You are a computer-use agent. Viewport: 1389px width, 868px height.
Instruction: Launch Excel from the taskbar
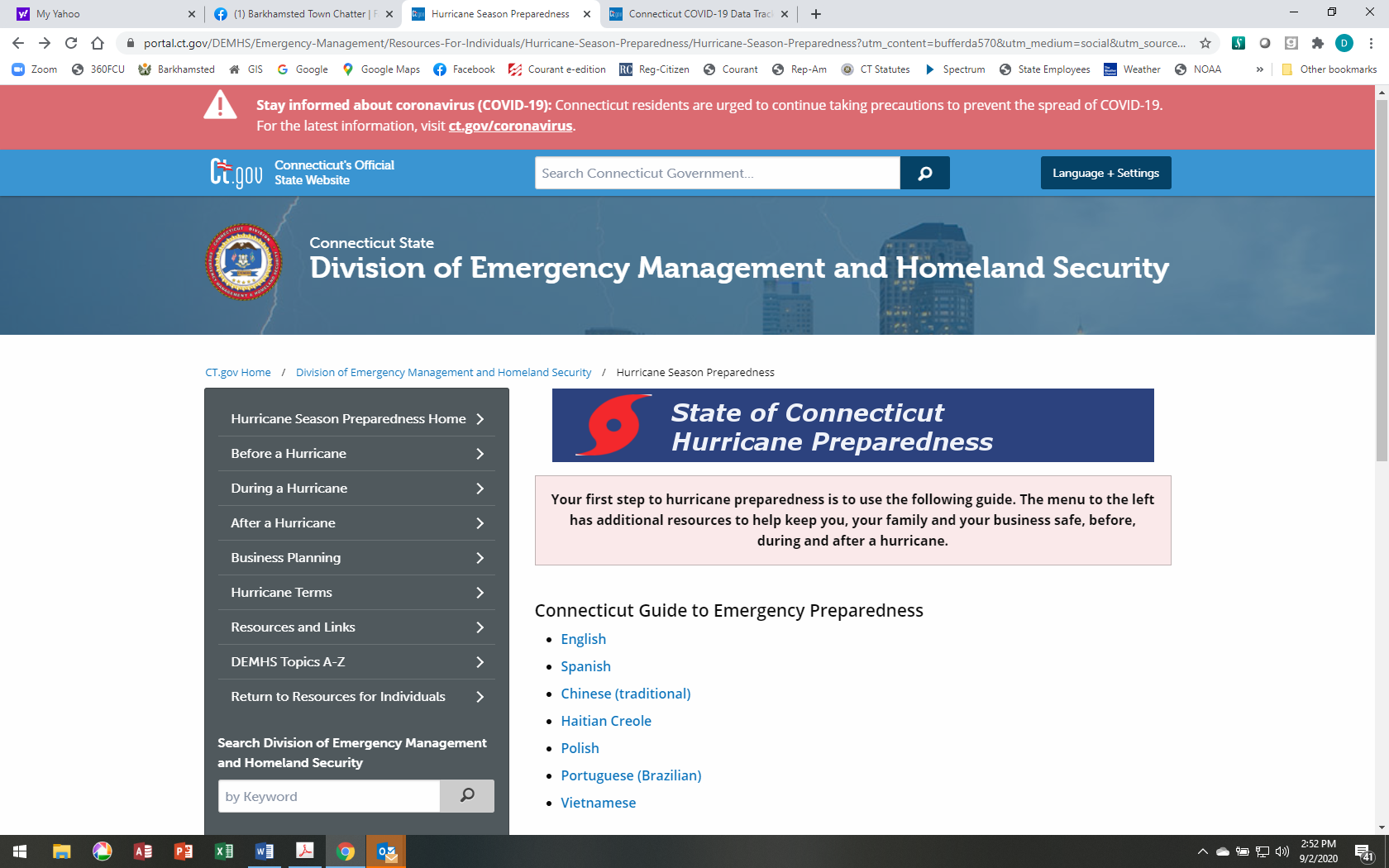[223, 851]
